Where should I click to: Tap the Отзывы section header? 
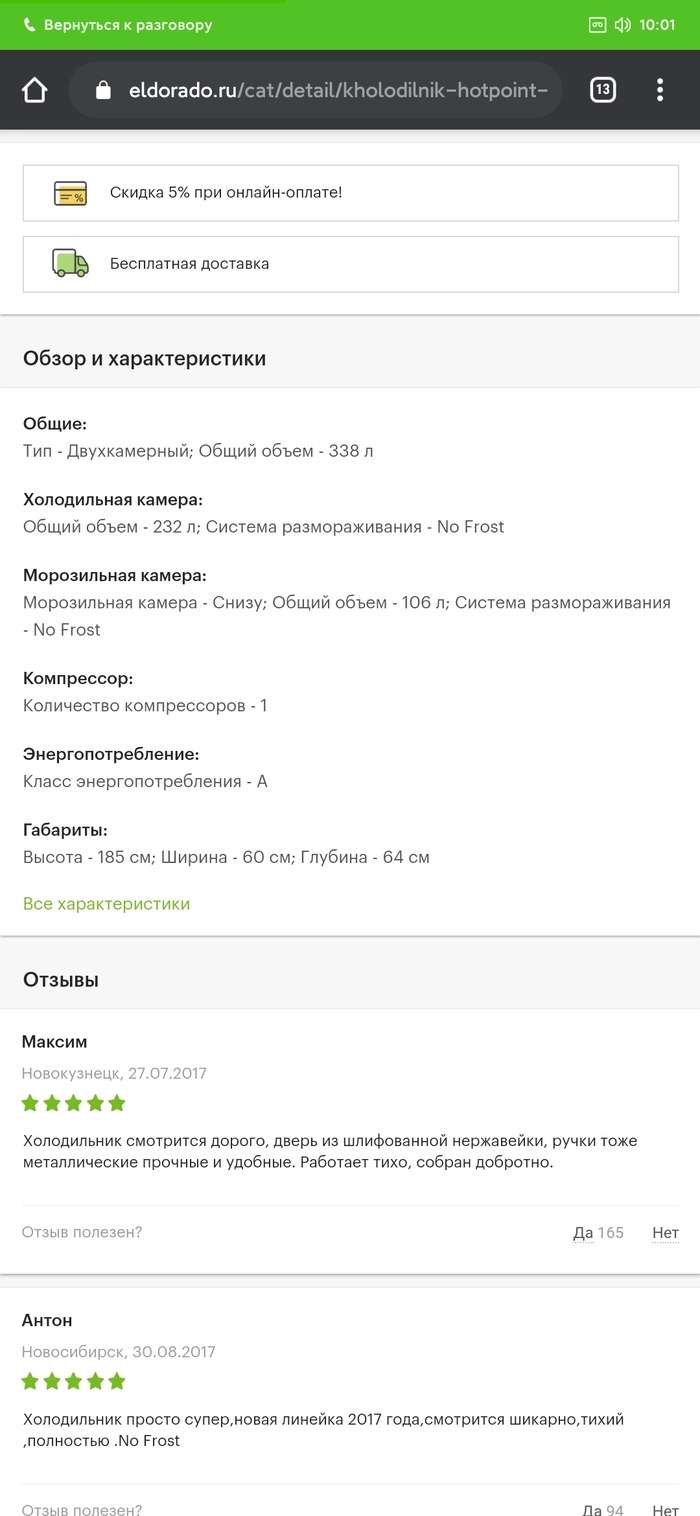coord(61,980)
